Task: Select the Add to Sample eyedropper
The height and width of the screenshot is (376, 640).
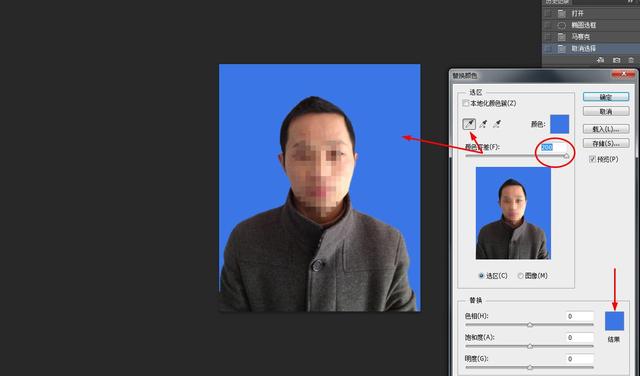Action: point(483,124)
